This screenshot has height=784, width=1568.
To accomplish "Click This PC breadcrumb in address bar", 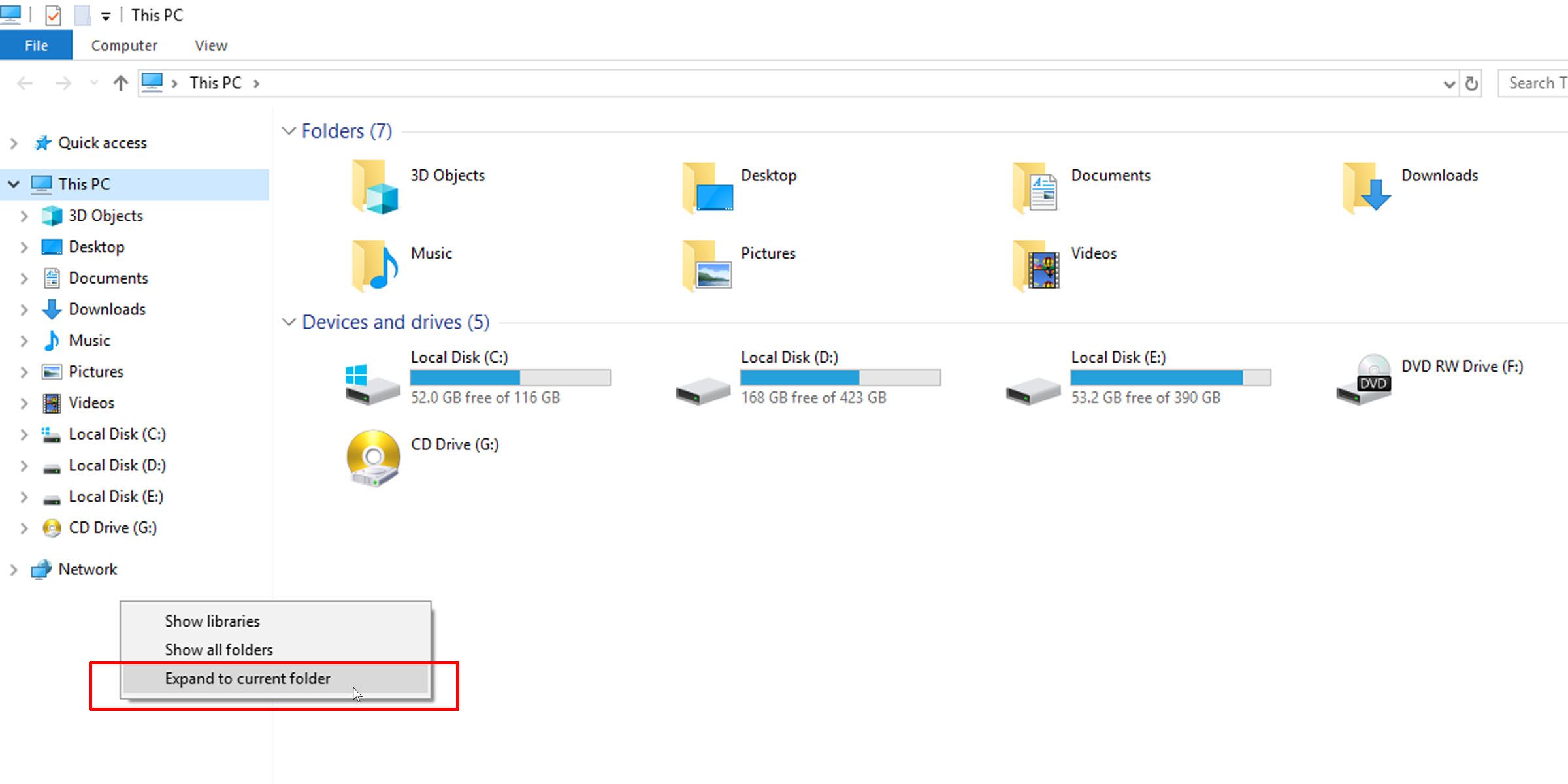I will tap(216, 83).
